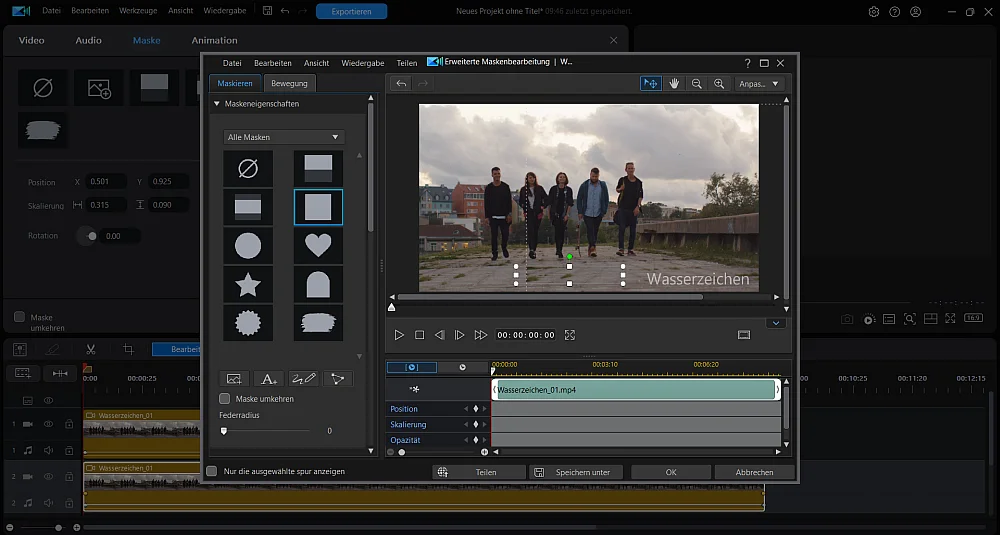Check Maske umkehren in the dialog
The height and width of the screenshot is (535, 1000).
point(224,399)
